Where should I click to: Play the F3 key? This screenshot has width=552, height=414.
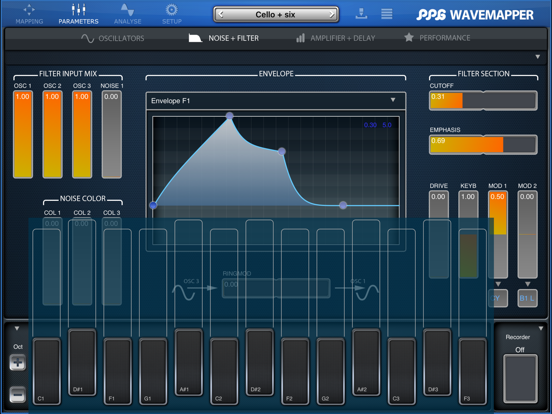click(473, 371)
